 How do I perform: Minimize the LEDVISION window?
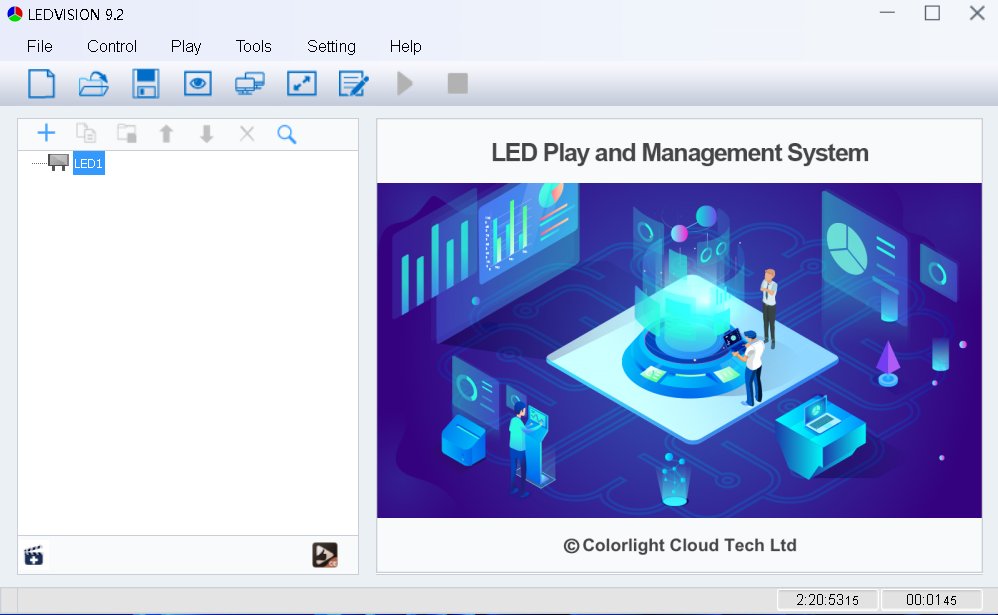coord(887,13)
